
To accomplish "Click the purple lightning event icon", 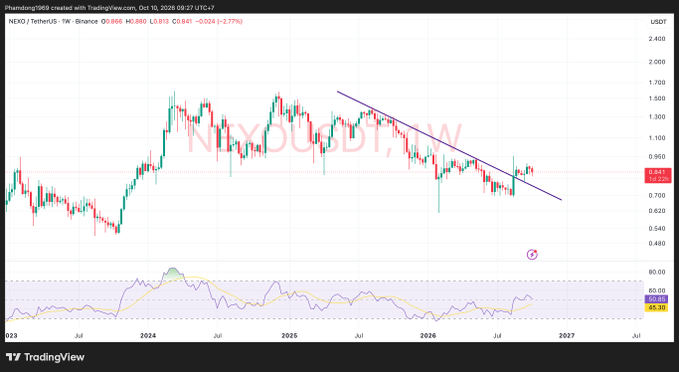I will [532, 254].
